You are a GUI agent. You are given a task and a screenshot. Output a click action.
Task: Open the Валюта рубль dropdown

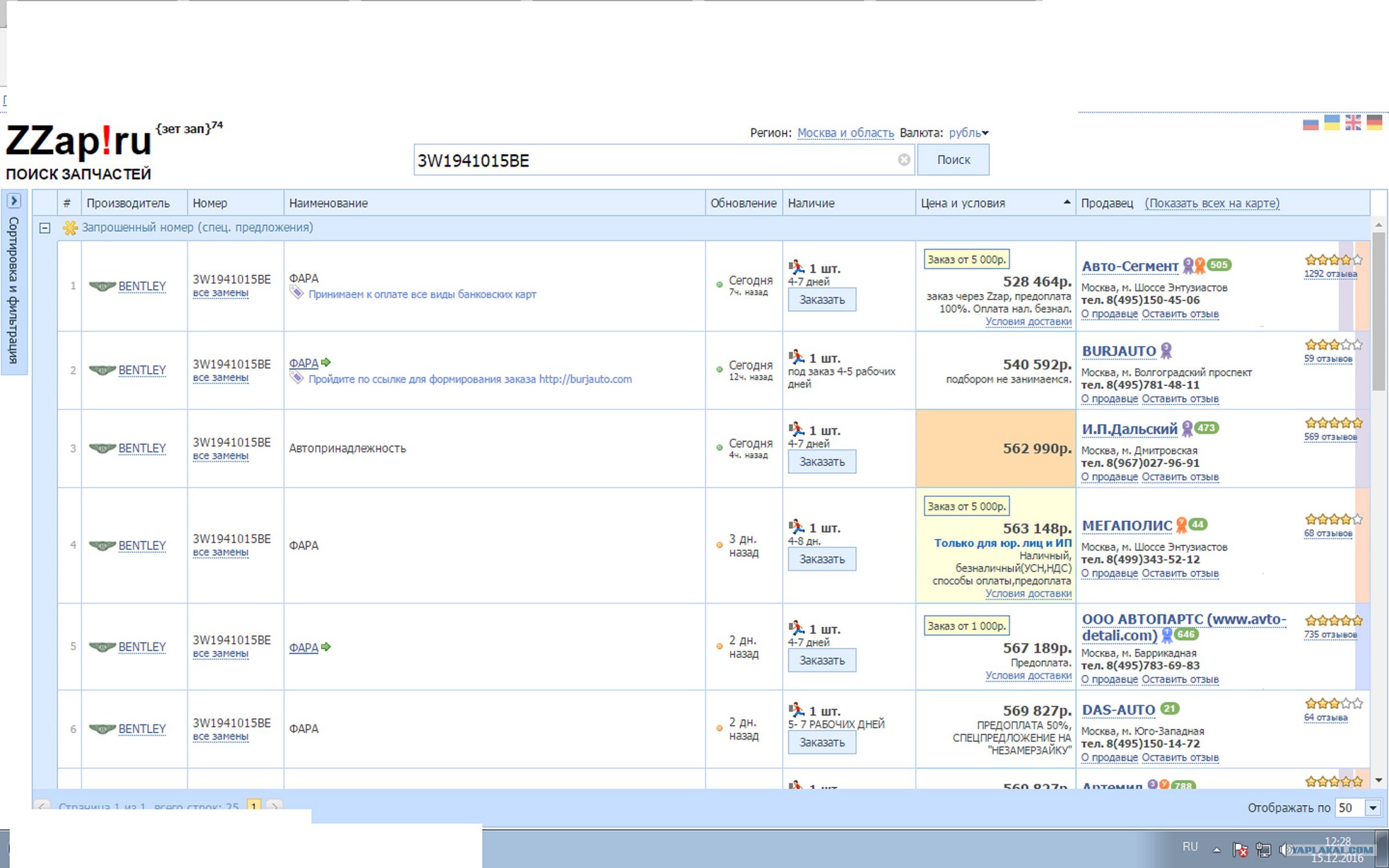pos(968,133)
